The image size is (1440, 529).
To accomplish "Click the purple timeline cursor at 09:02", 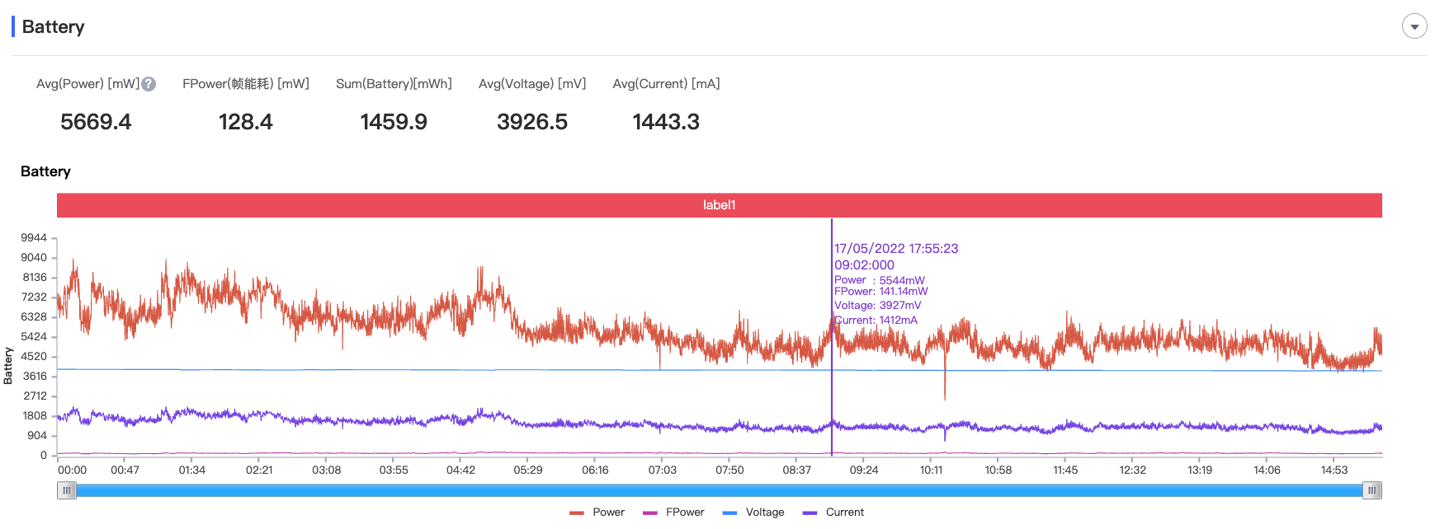I will pos(832,338).
